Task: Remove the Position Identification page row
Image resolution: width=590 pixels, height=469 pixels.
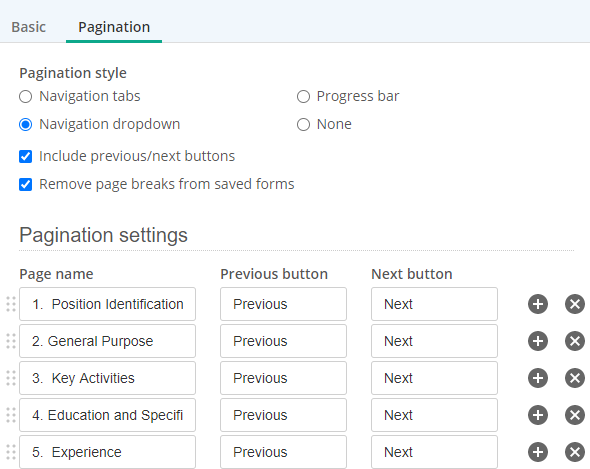Action: (575, 304)
